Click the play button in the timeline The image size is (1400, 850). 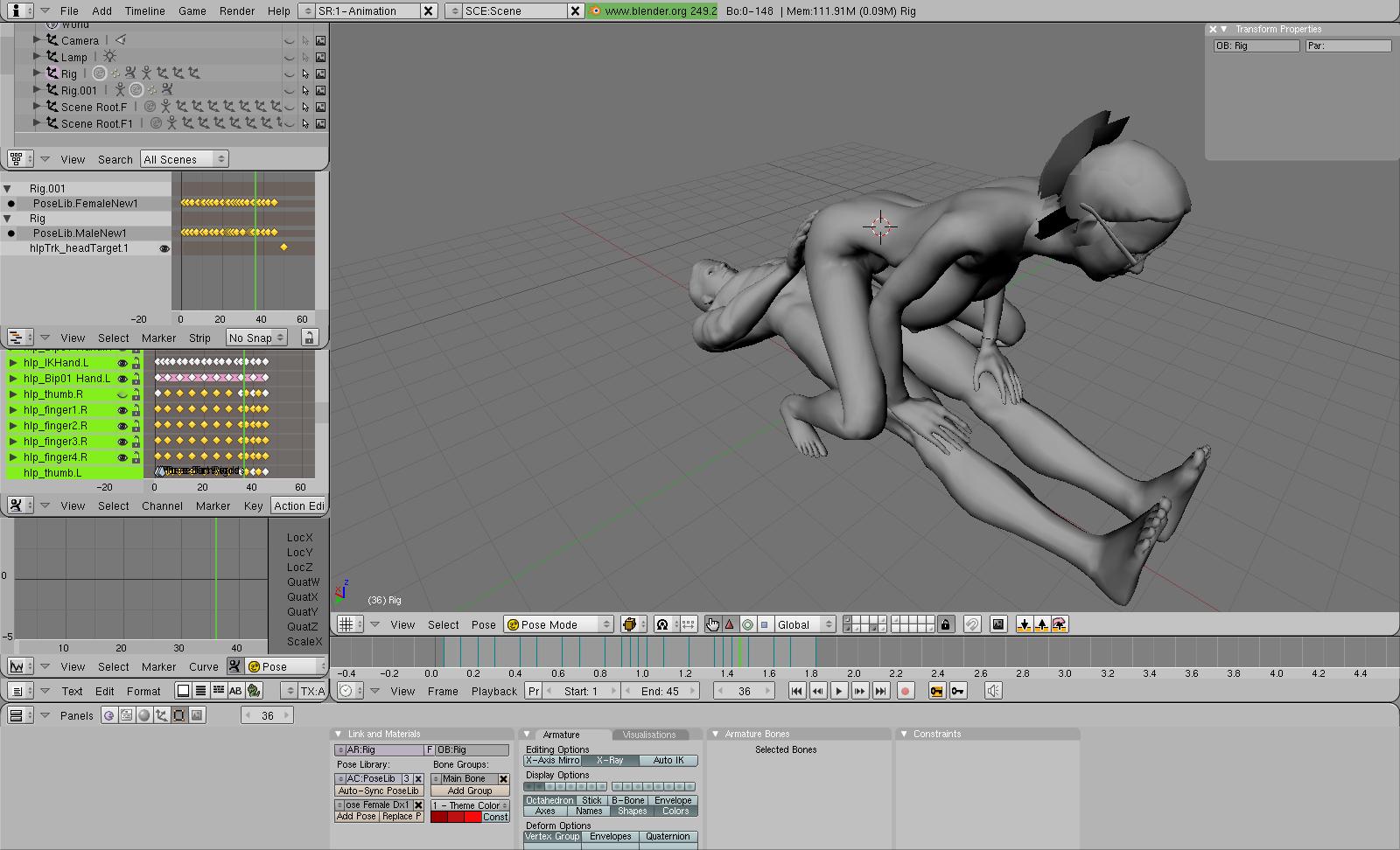coord(838,691)
